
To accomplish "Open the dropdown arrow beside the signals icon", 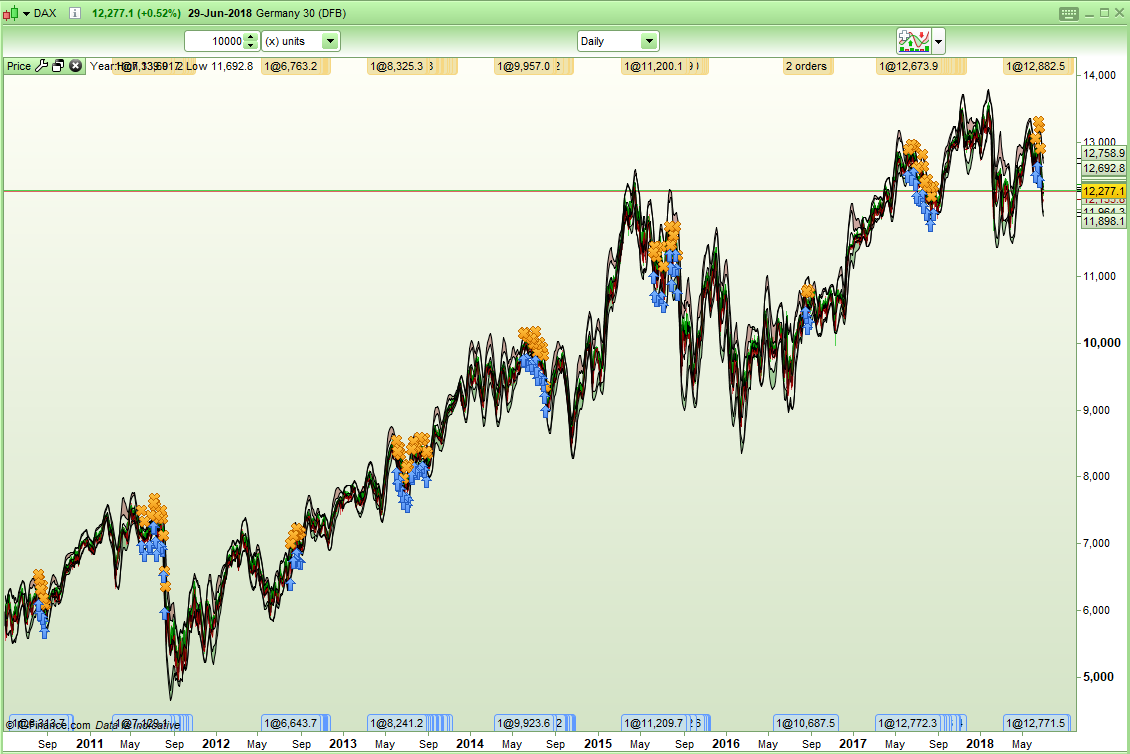I will coord(938,41).
